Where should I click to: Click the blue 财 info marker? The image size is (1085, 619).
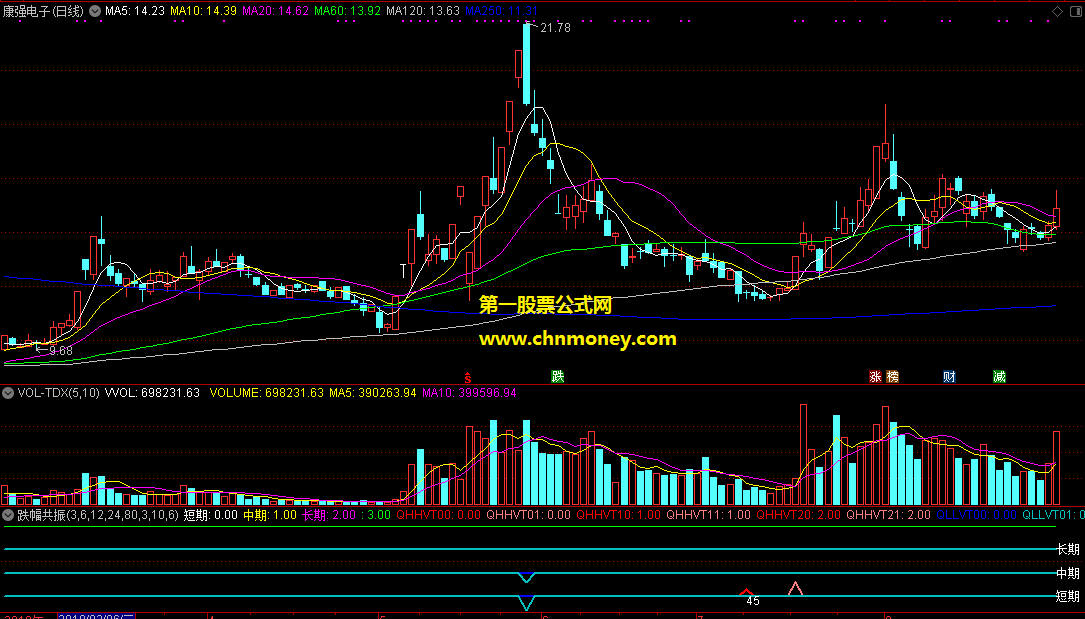click(x=949, y=376)
